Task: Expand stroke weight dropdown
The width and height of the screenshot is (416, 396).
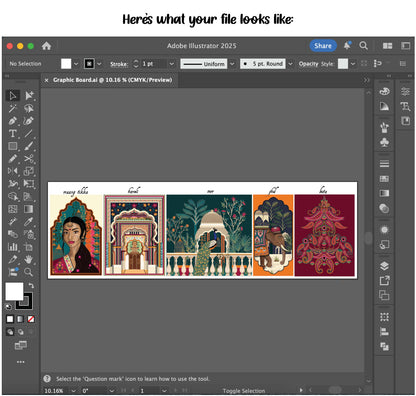Action: (x=172, y=64)
